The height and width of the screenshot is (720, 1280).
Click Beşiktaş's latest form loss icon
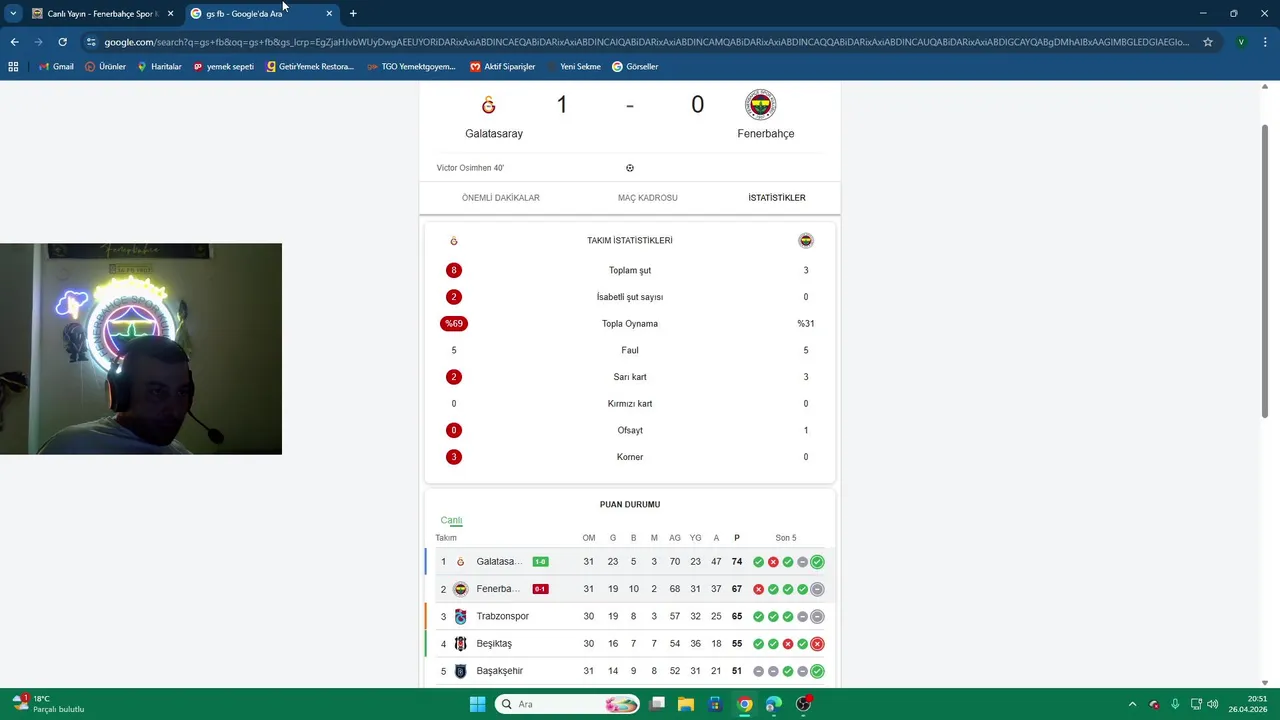coord(817,644)
